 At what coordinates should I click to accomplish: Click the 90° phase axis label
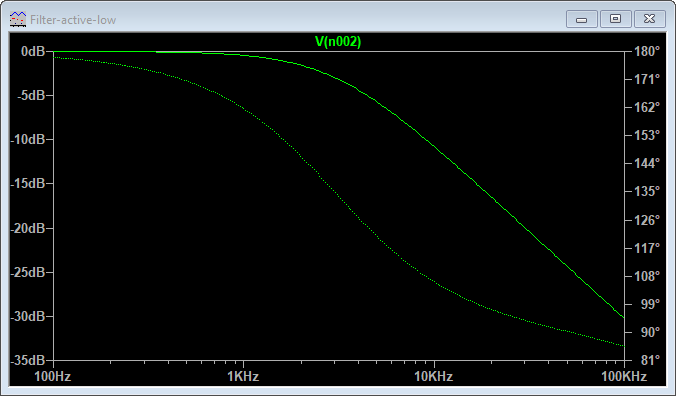tap(651, 332)
